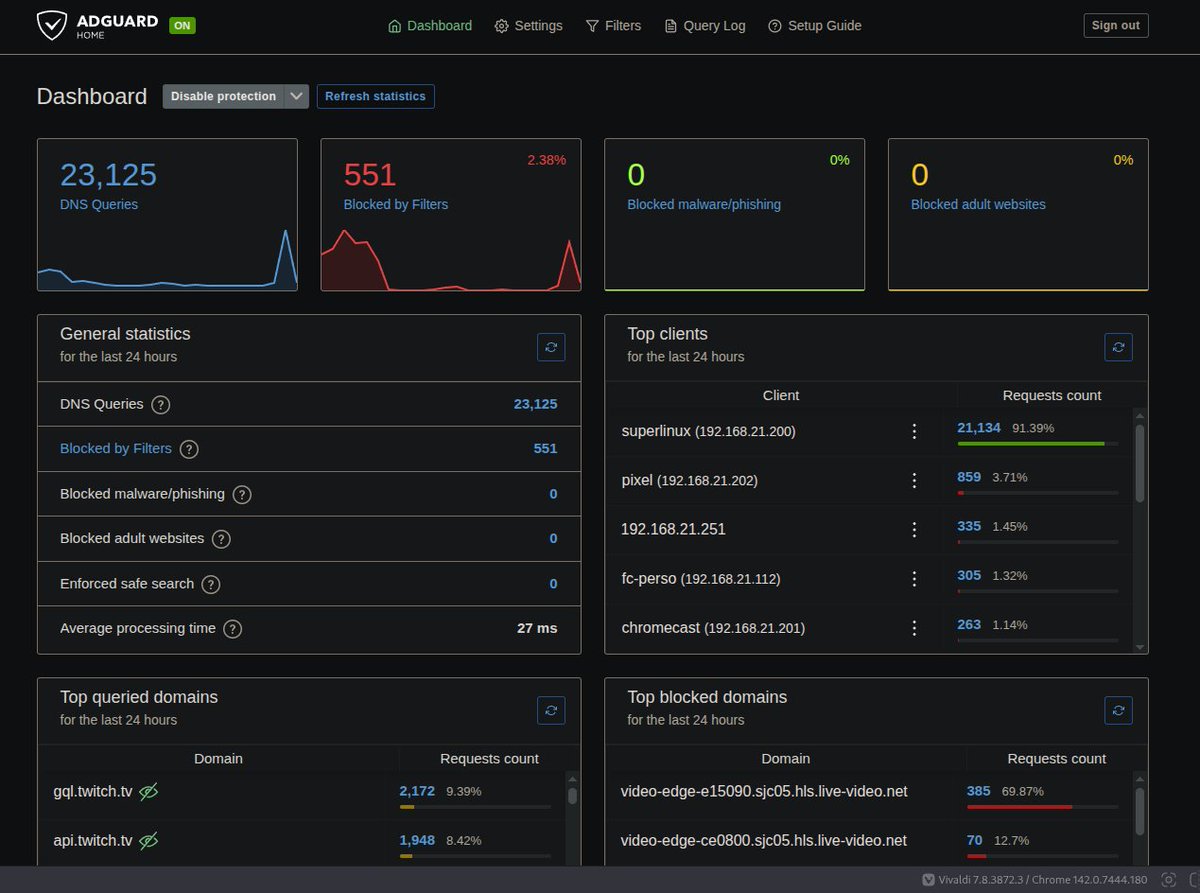Refresh the Top queried domains panel
Viewport: 1200px width, 893px height.
[x=551, y=710]
